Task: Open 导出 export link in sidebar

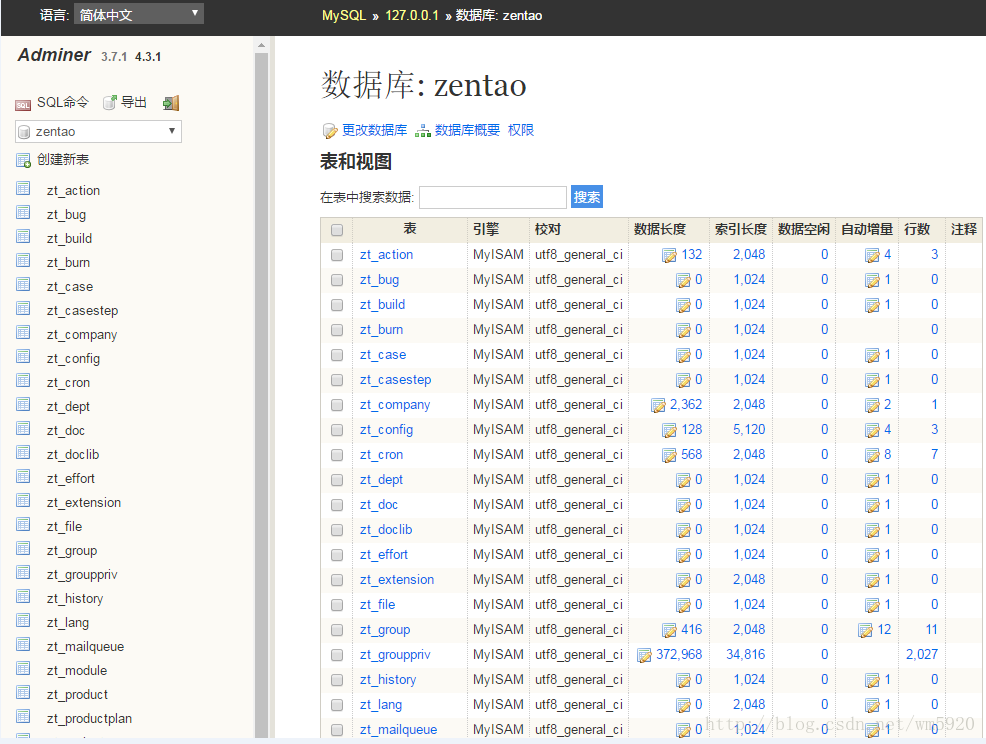Action: (133, 103)
